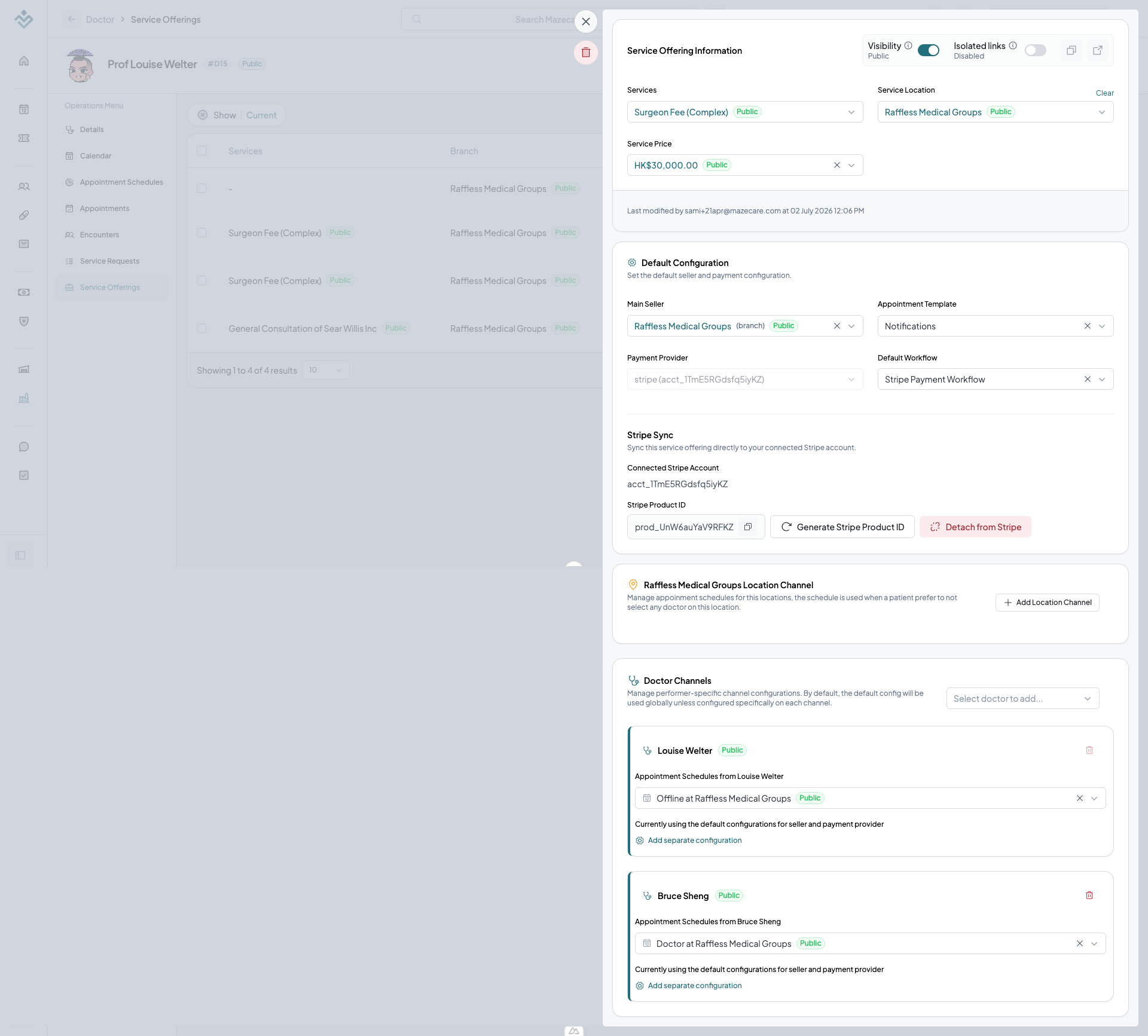Viewport: 1148px width, 1036px height.
Task: Expand the Appointment Template dropdown
Action: point(1102,326)
